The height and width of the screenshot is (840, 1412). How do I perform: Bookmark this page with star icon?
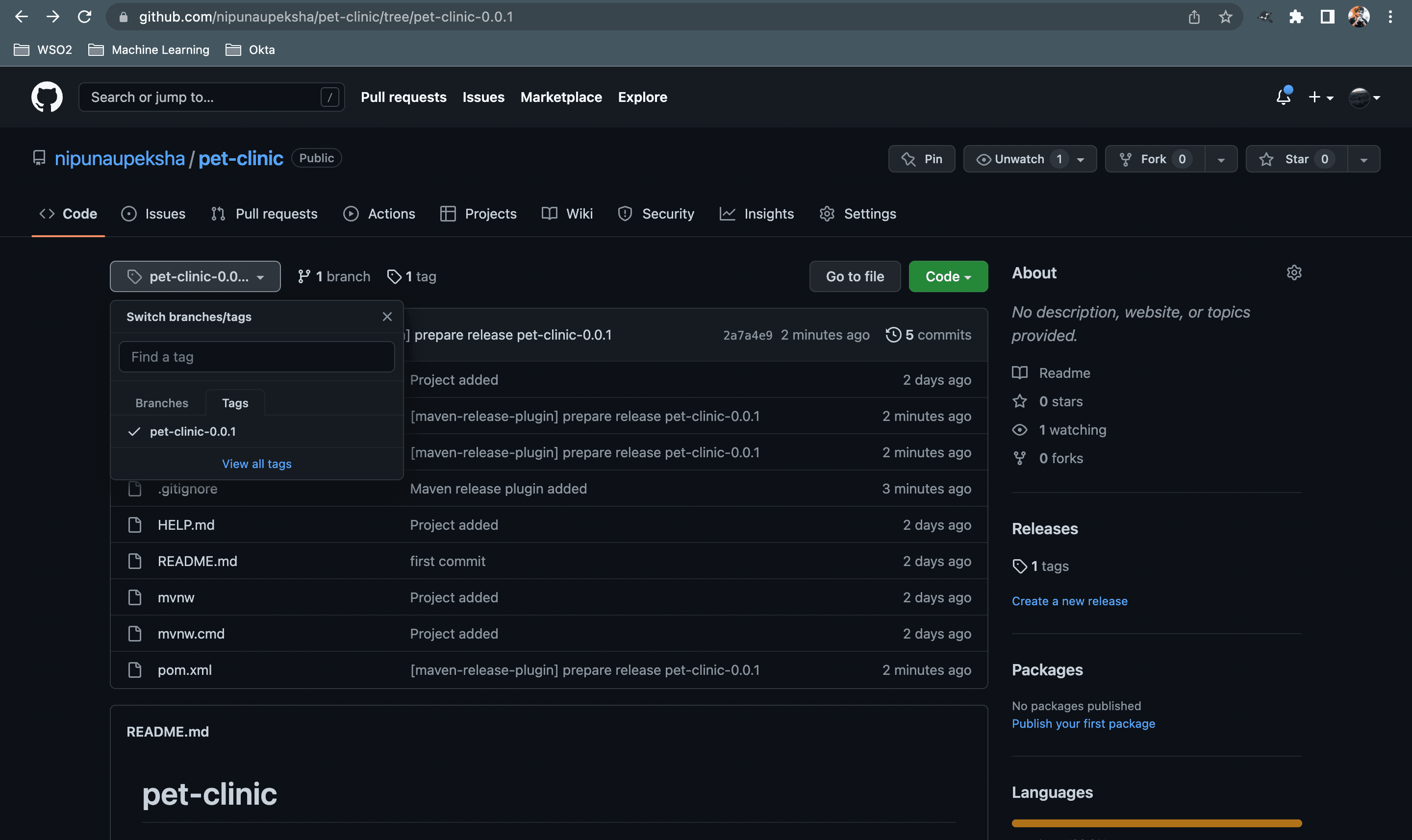[1225, 17]
